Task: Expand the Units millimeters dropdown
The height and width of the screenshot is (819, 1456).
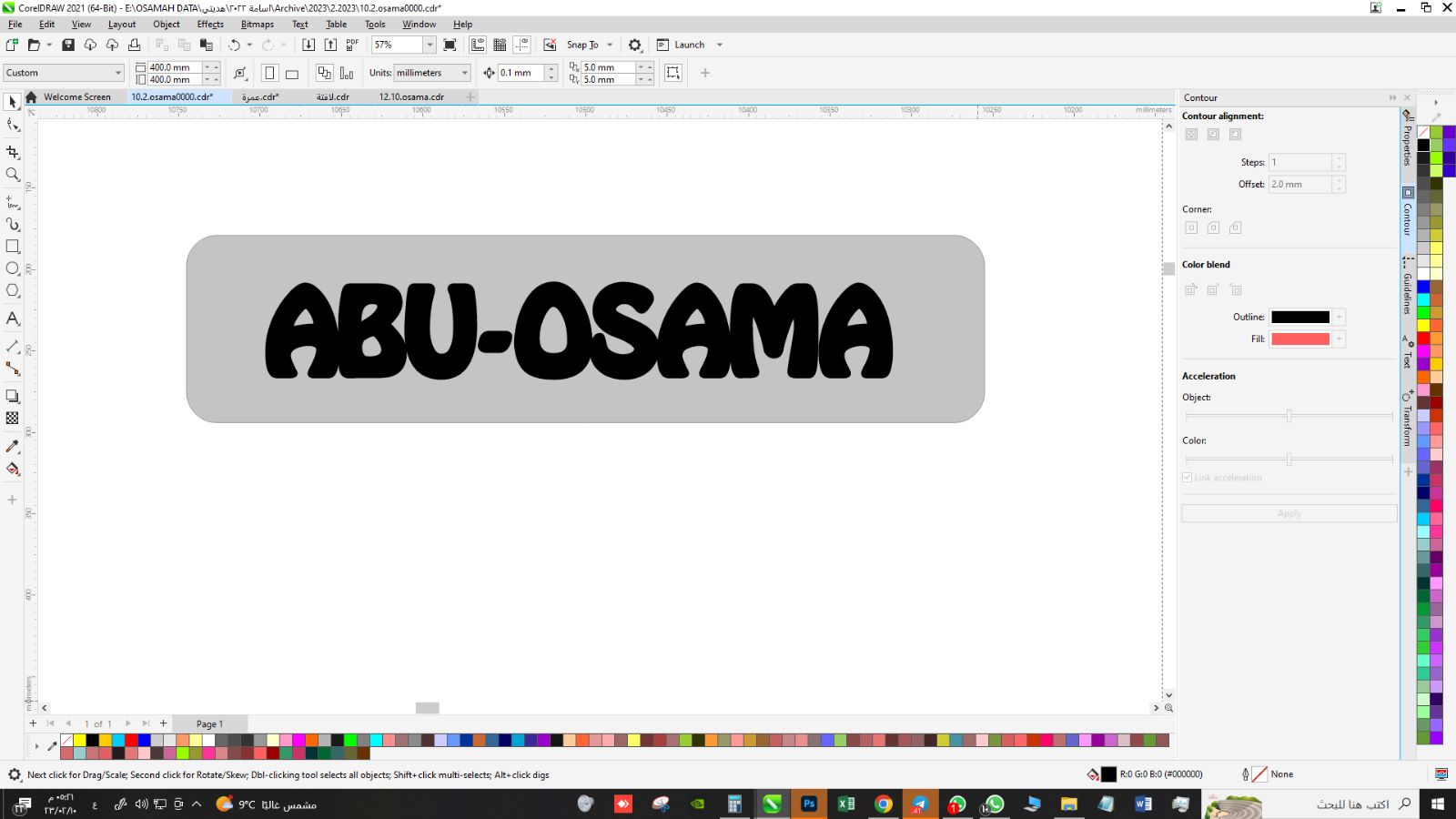Action: tap(464, 73)
